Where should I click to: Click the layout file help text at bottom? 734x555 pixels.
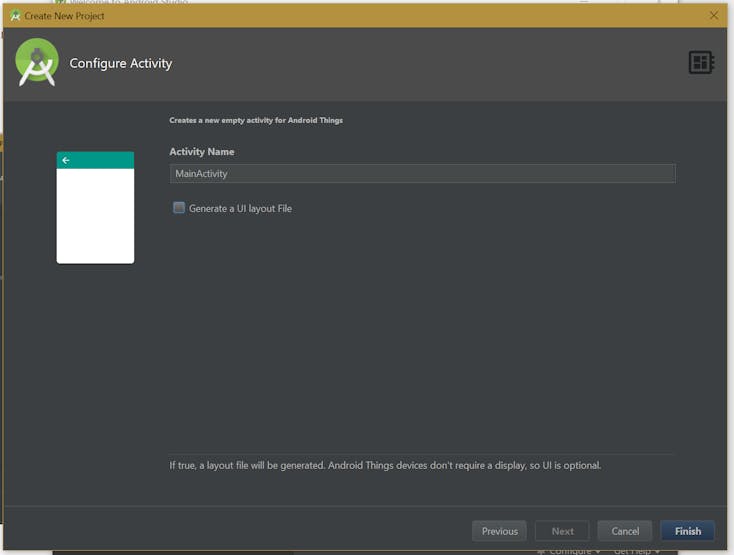pyautogui.click(x=385, y=466)
